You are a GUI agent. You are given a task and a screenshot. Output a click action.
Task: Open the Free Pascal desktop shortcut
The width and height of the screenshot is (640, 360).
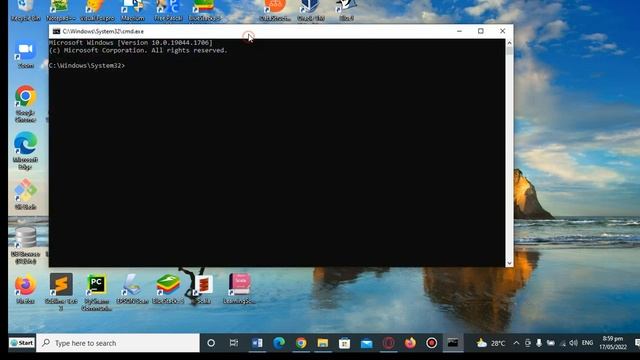click(x=168, y=10)
